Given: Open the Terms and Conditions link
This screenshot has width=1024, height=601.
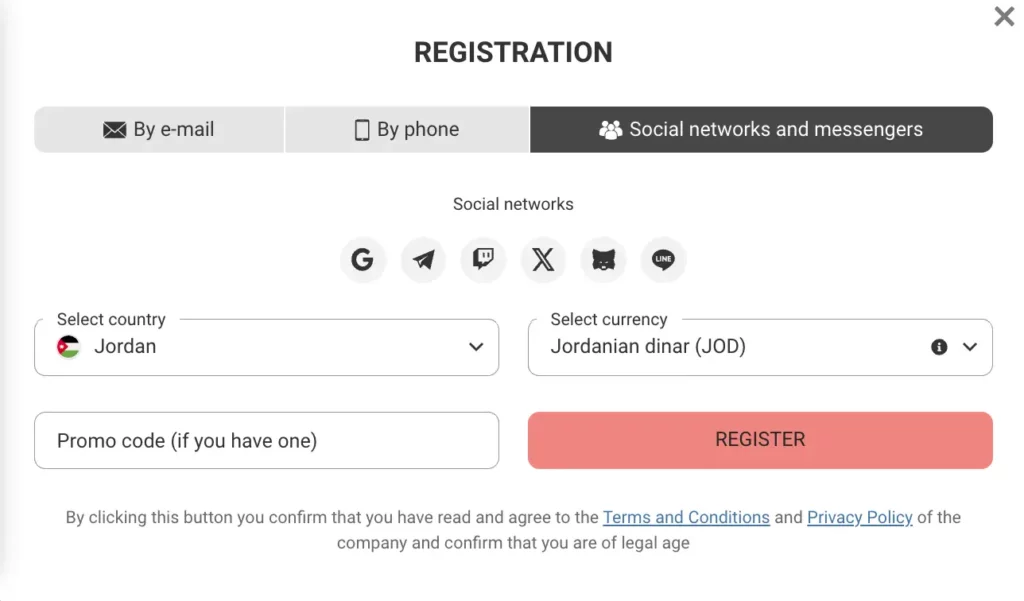Looking at the screenshot, I should tap(686, 517).
